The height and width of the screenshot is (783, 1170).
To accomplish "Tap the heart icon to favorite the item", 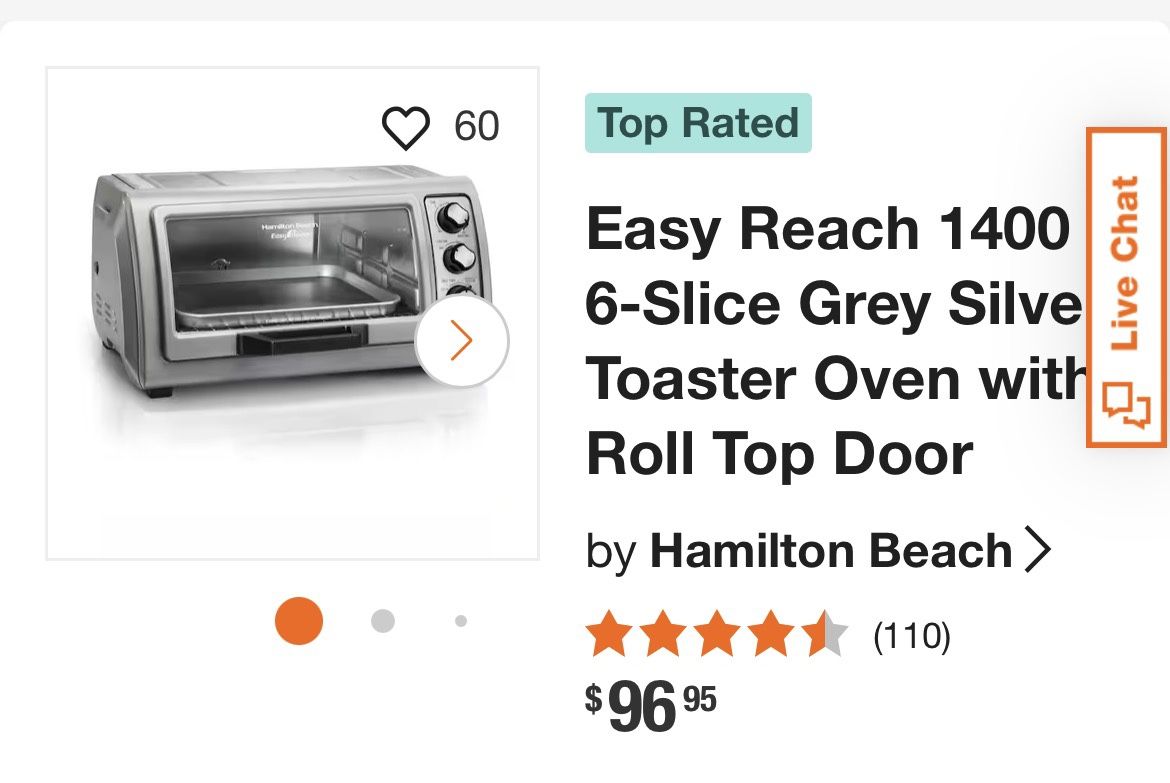I will click(x=405, y=128).
